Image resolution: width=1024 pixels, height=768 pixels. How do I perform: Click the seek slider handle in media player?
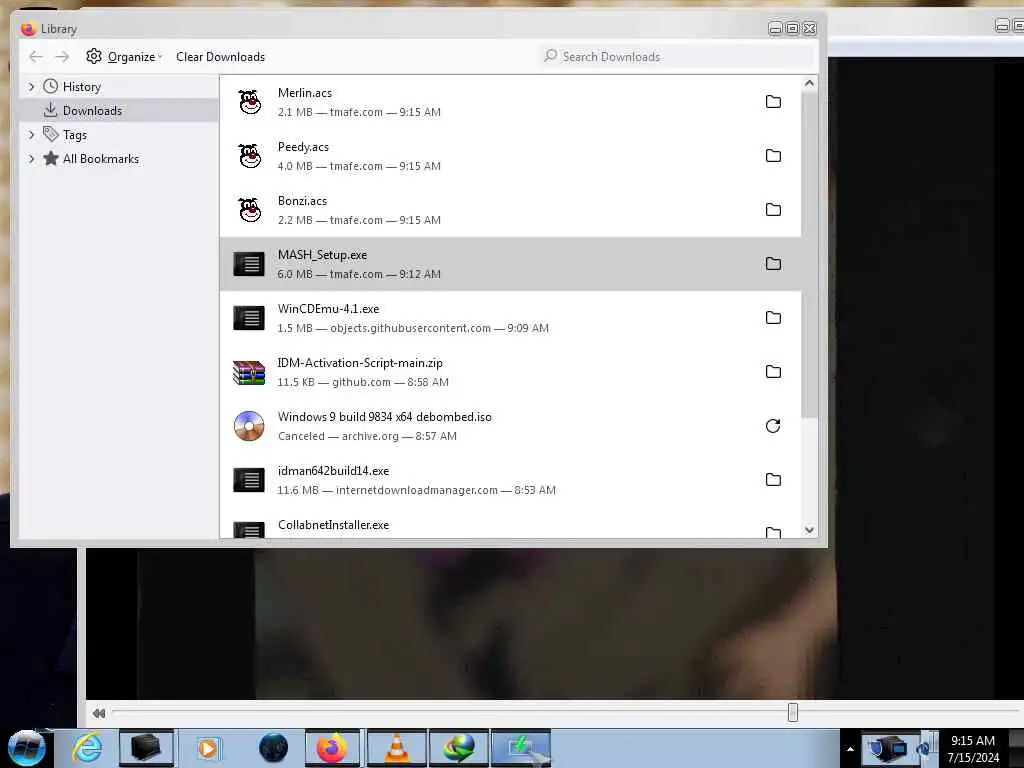coord(793,712)
